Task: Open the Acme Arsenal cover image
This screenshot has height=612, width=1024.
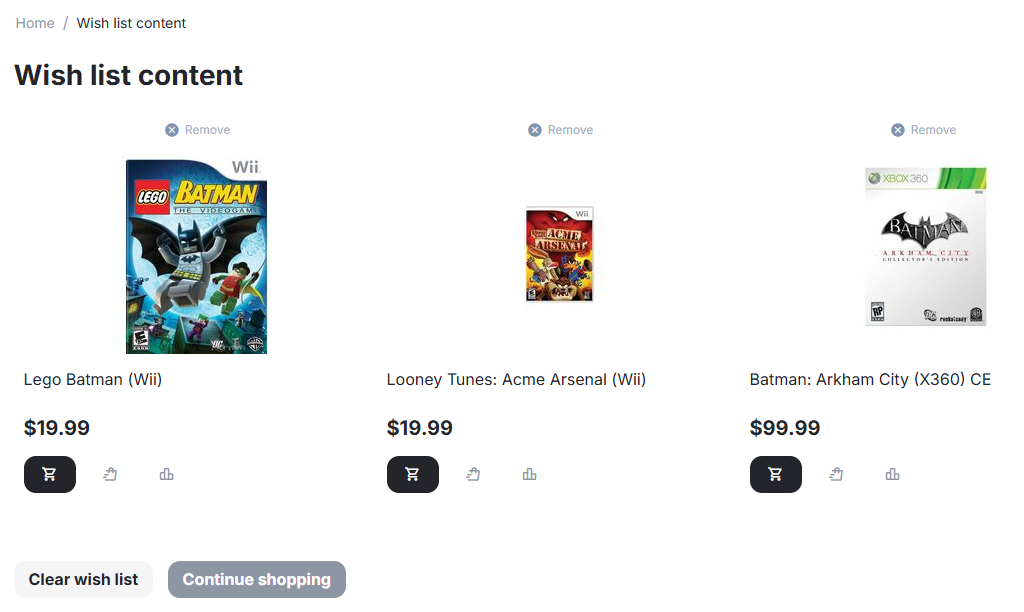Action: 559,254
